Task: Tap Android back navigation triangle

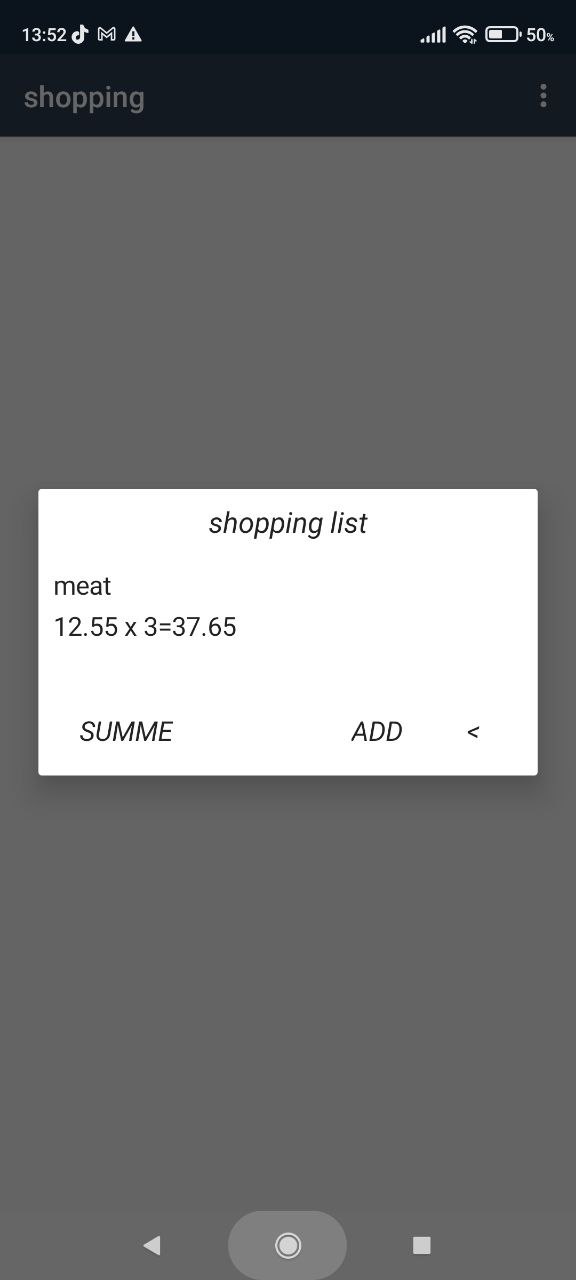Action: click(152, 1245)
